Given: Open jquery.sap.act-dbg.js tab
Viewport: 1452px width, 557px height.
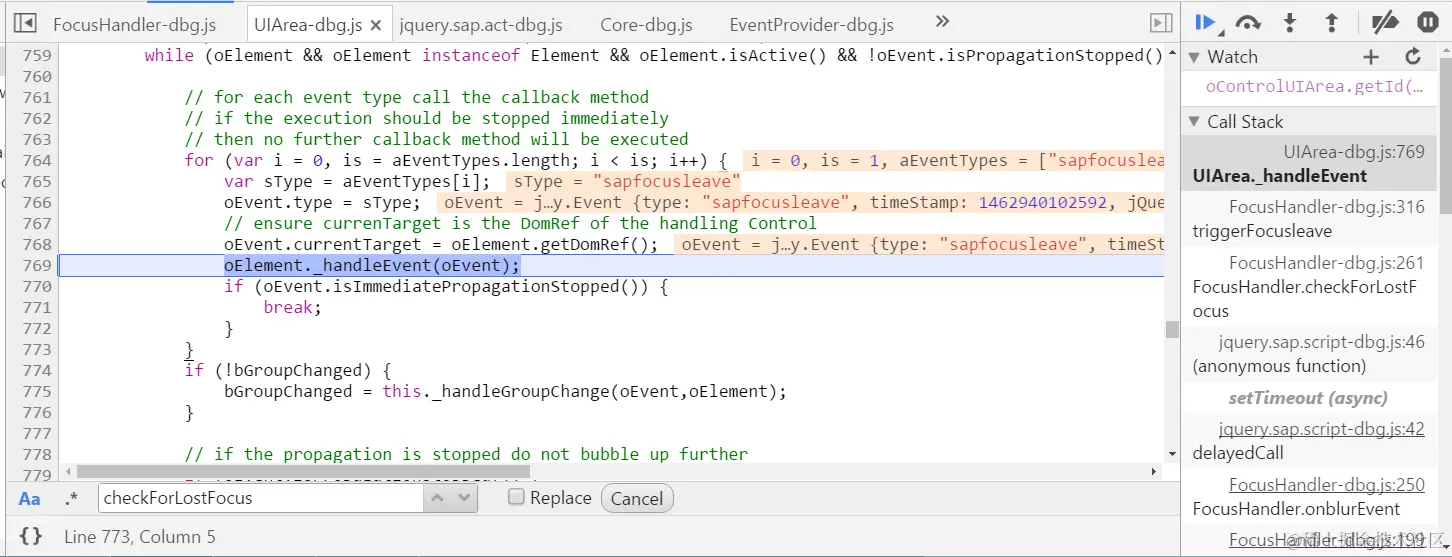Looking at the screenshot, I should pyautogui.click(x=481, y=25).
